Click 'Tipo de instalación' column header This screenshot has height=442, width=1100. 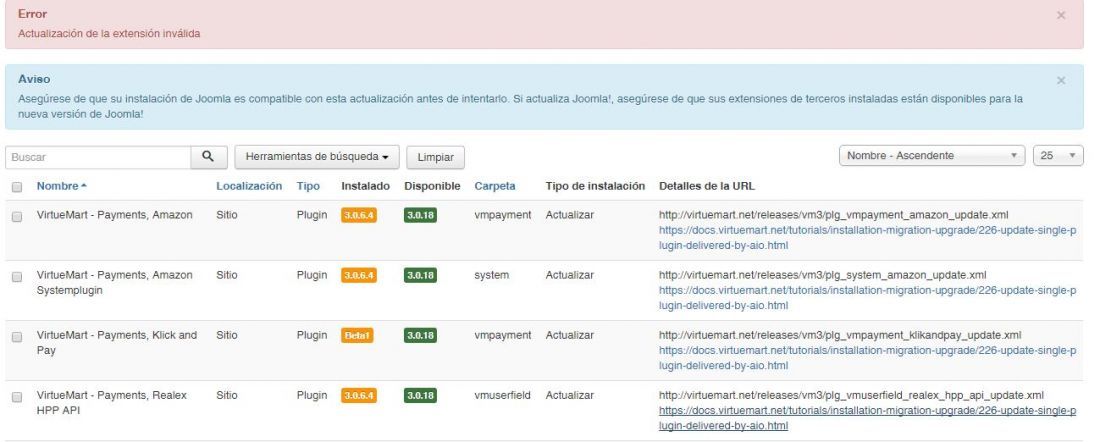[x=595, y=186]
